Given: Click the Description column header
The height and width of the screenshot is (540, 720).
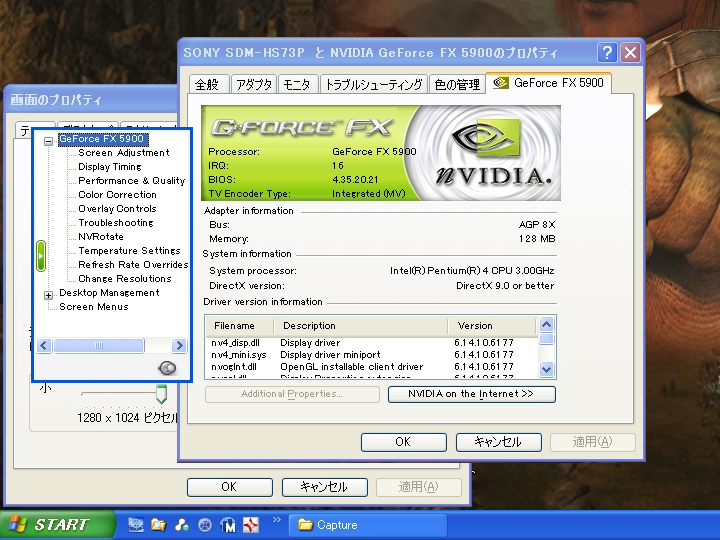Looking at the screenshot, I should [360, 326].
